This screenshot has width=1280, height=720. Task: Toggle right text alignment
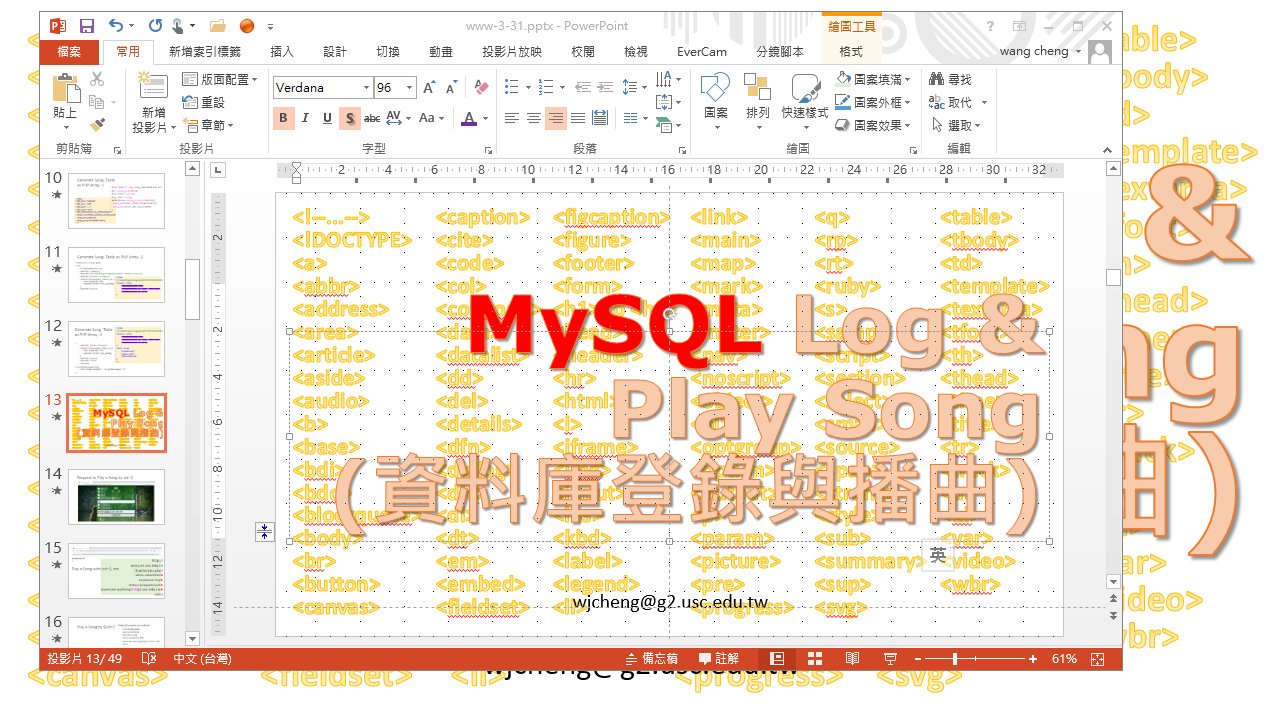pos(556,118)
